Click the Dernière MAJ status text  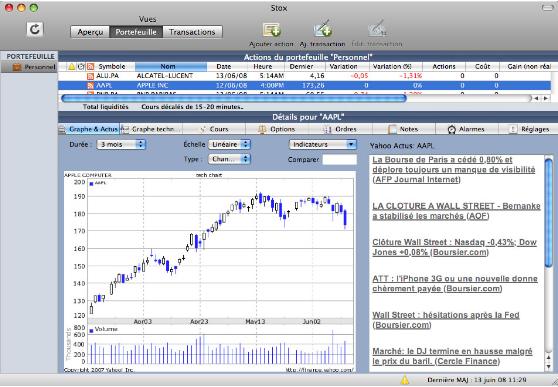(477, 380)
